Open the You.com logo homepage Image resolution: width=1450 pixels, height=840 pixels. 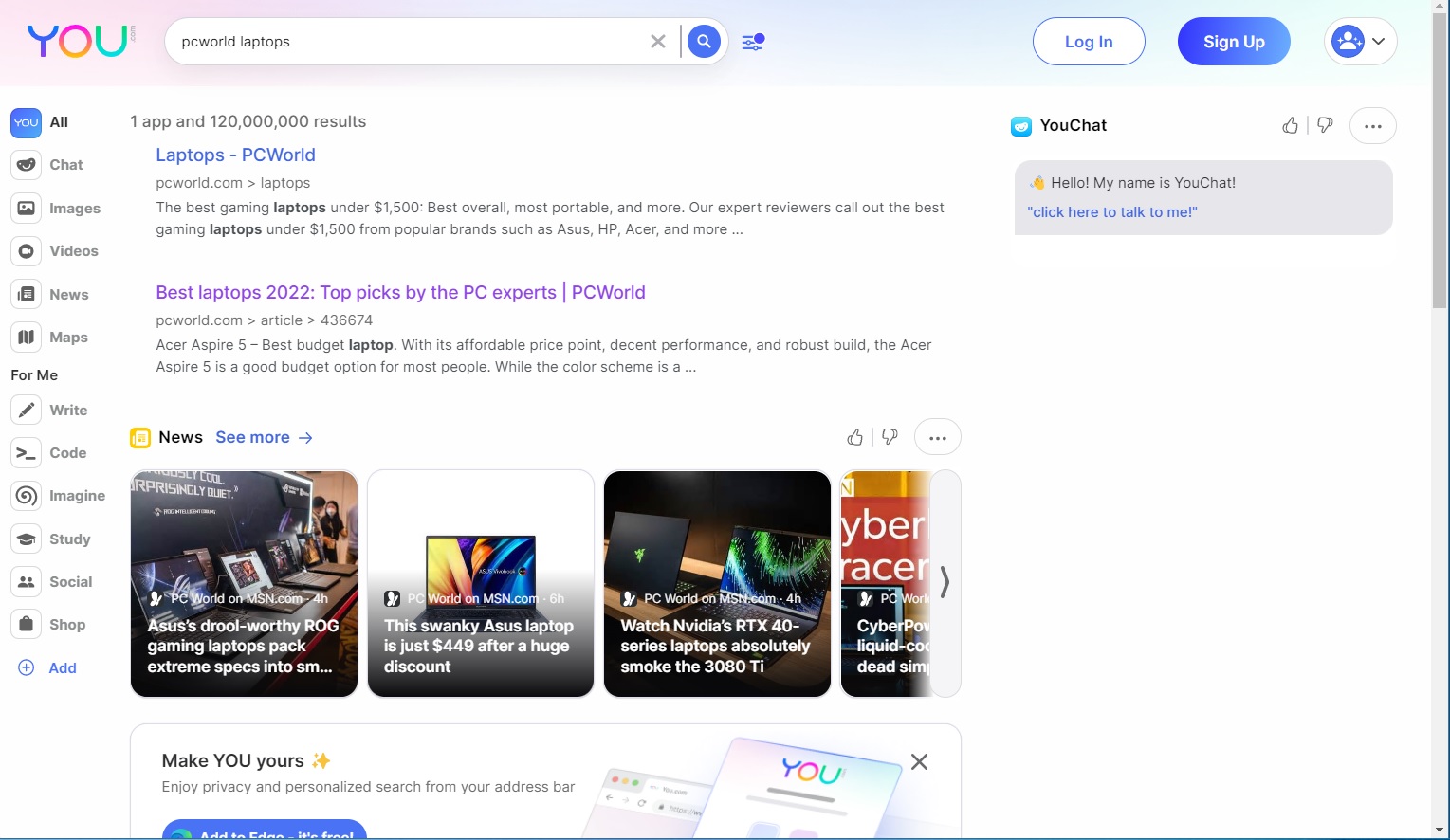pyautogui.click(x=81, y=41)
